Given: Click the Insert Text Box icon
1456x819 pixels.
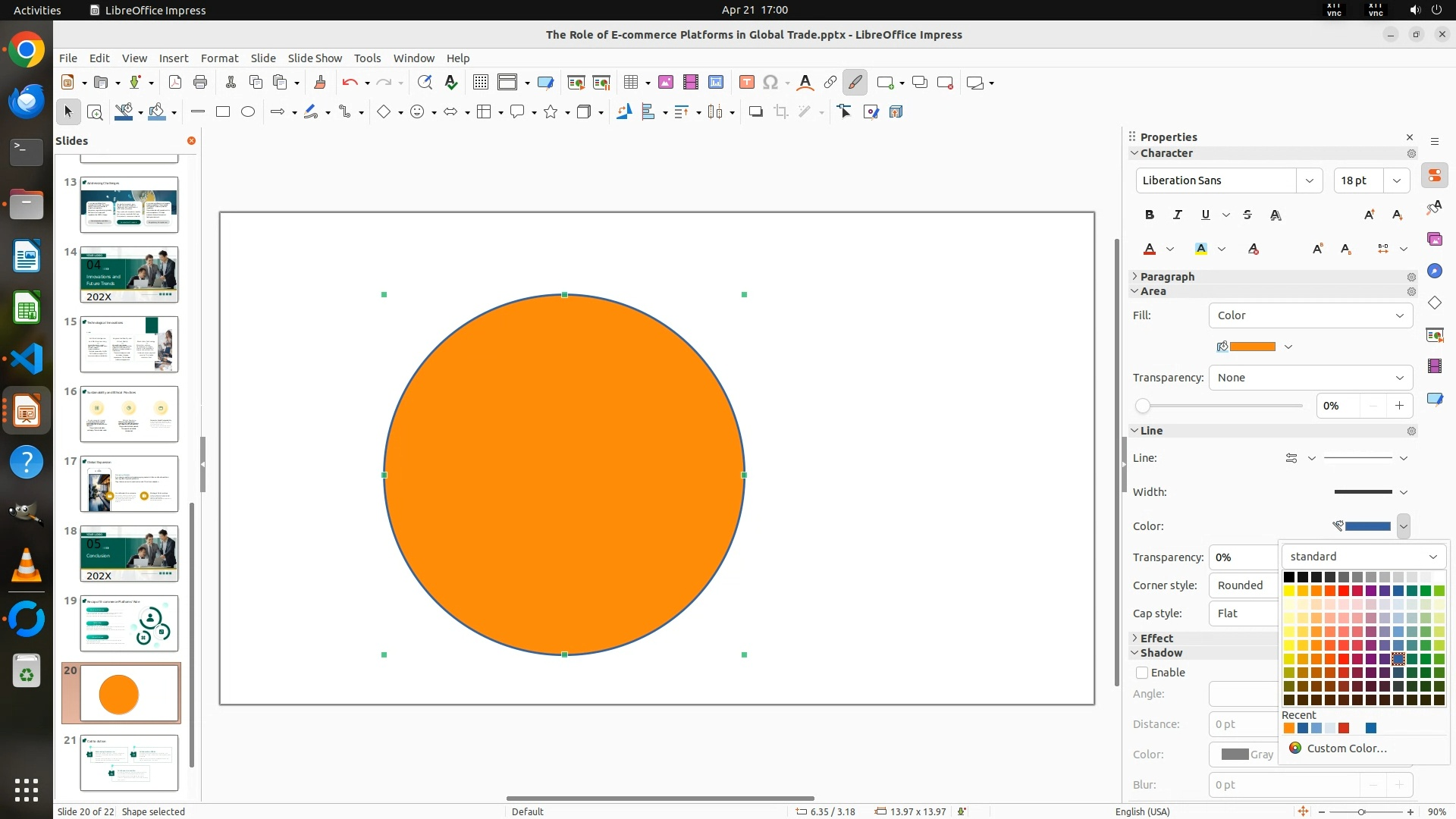Looking at the screenshot, I should click(x=746, y=83).
